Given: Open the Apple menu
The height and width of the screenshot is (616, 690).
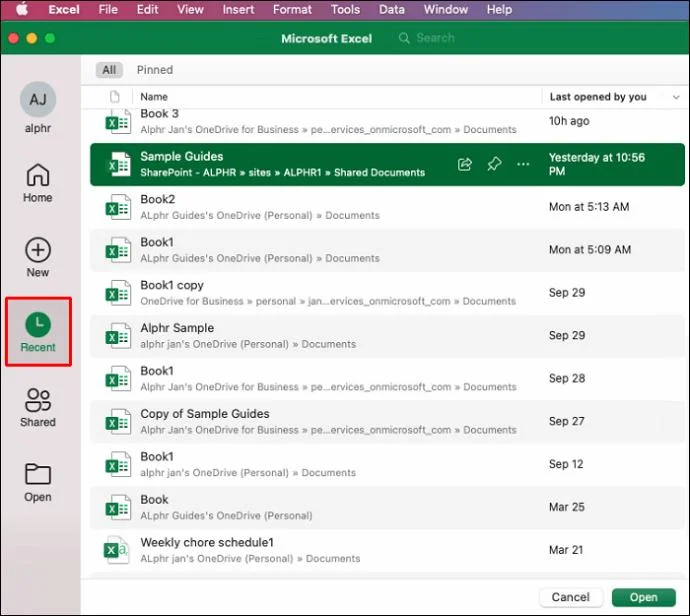Looking at the screenshot, I should tap(22, 9).
